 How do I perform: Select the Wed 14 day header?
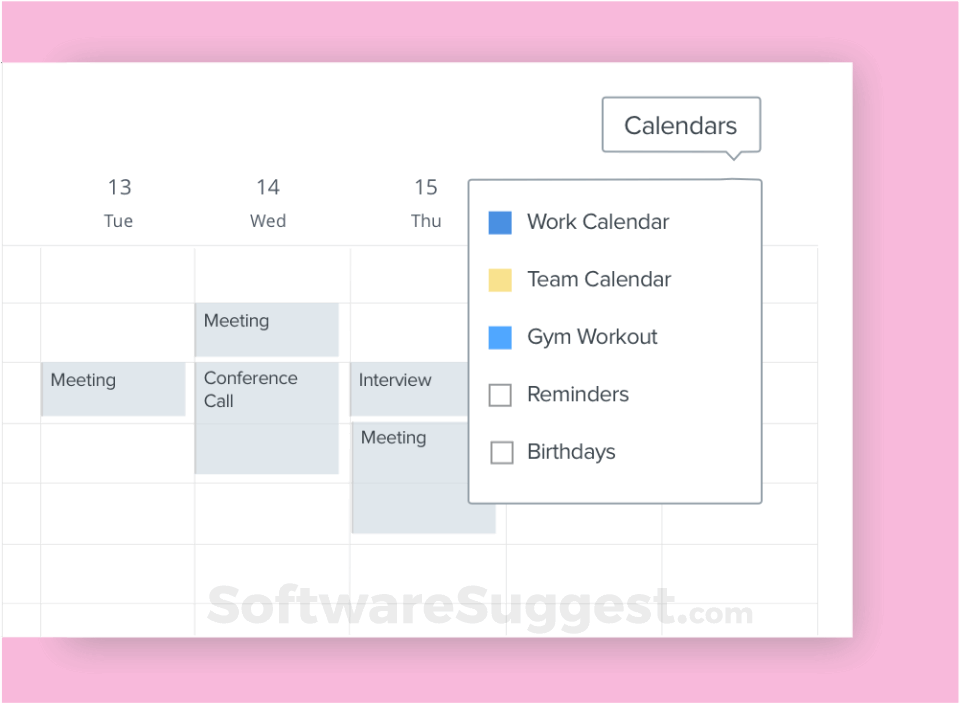pyautogui.click(x=267, y=202)
